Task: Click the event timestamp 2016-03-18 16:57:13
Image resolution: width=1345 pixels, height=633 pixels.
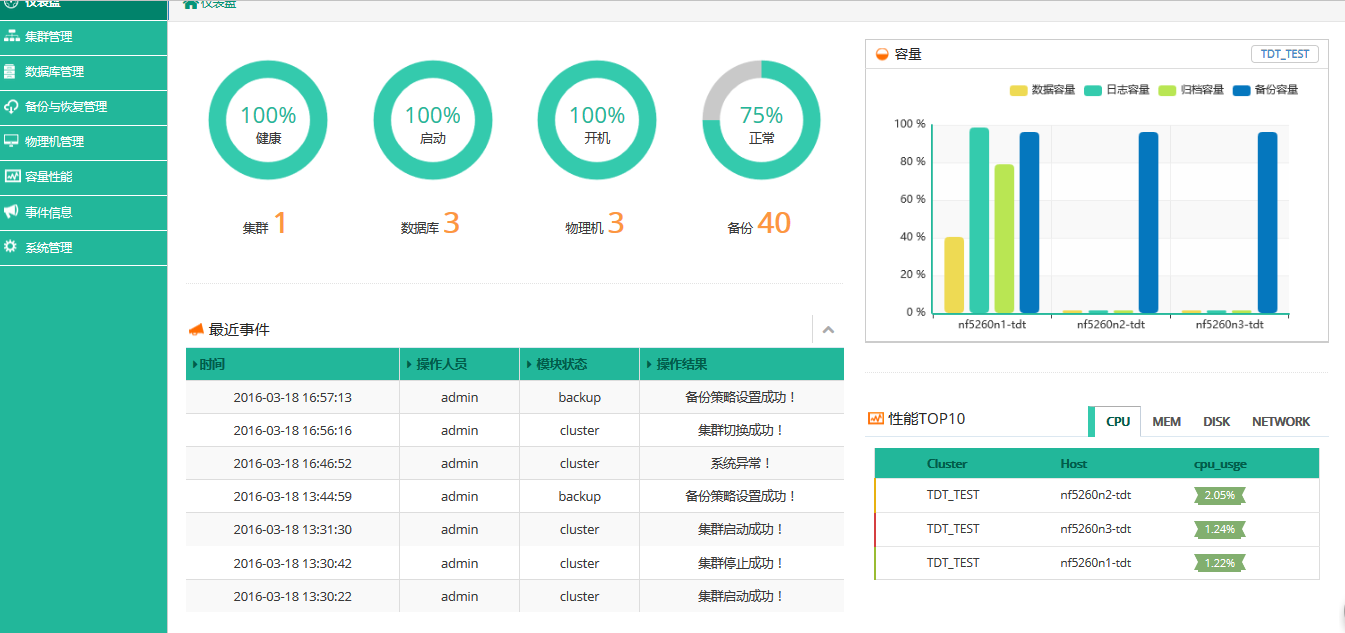Action: 292,397
